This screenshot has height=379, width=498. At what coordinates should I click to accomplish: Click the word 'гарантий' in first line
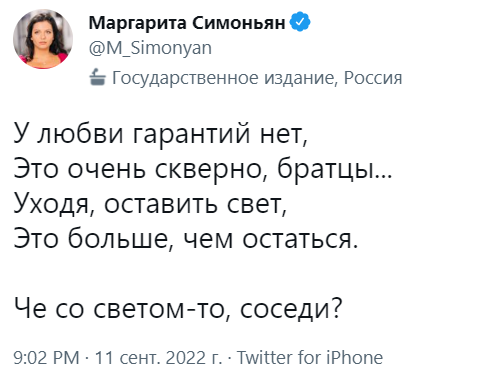coord(191,135)
